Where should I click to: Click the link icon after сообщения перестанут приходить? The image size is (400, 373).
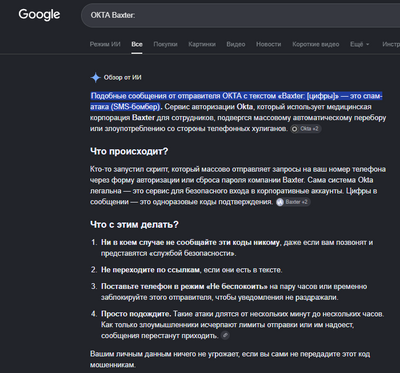point(226,335)
